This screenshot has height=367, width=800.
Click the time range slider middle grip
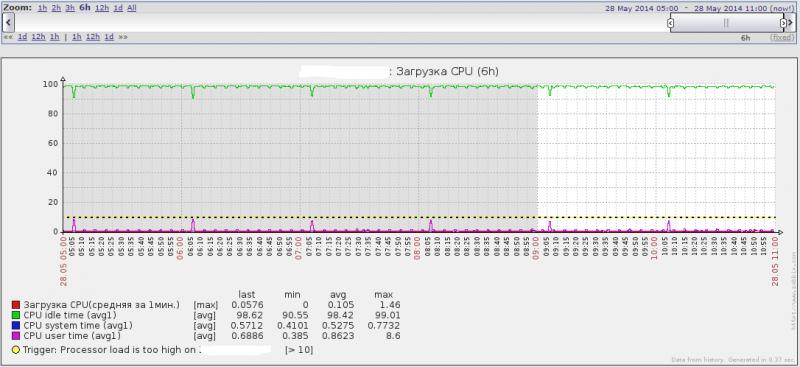click(727, 23)
